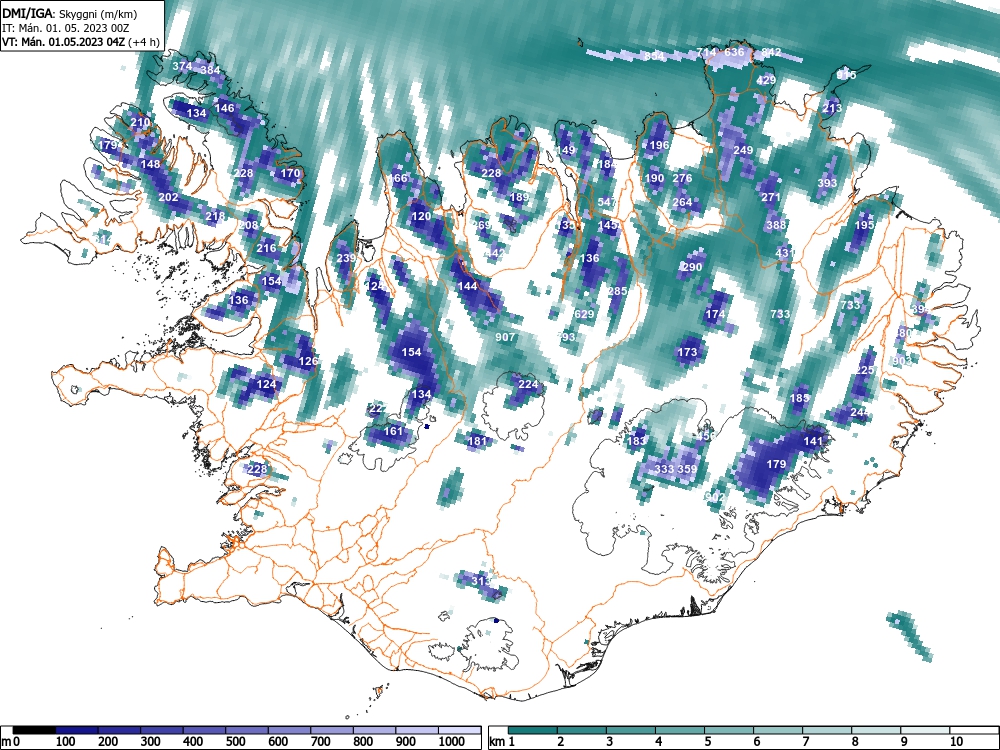Screen dimensions: 1000x750
Task: Click the 264 value on the map
Action: click(x=682, y=202)
